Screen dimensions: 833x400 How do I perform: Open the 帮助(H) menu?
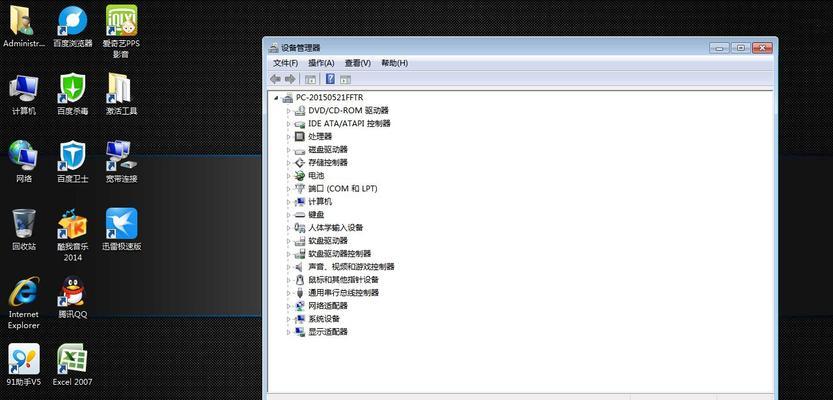click(394, 63)
